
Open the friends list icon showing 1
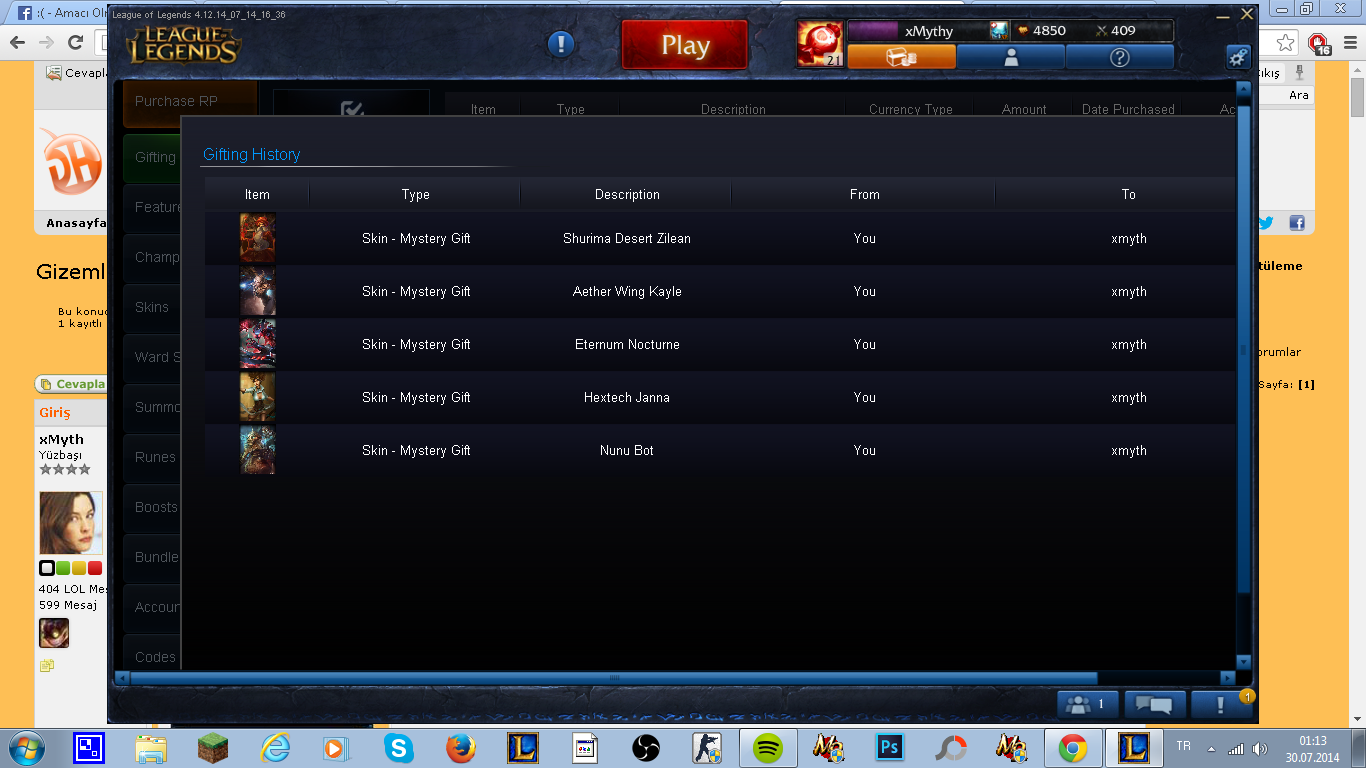coord(1088,705)
